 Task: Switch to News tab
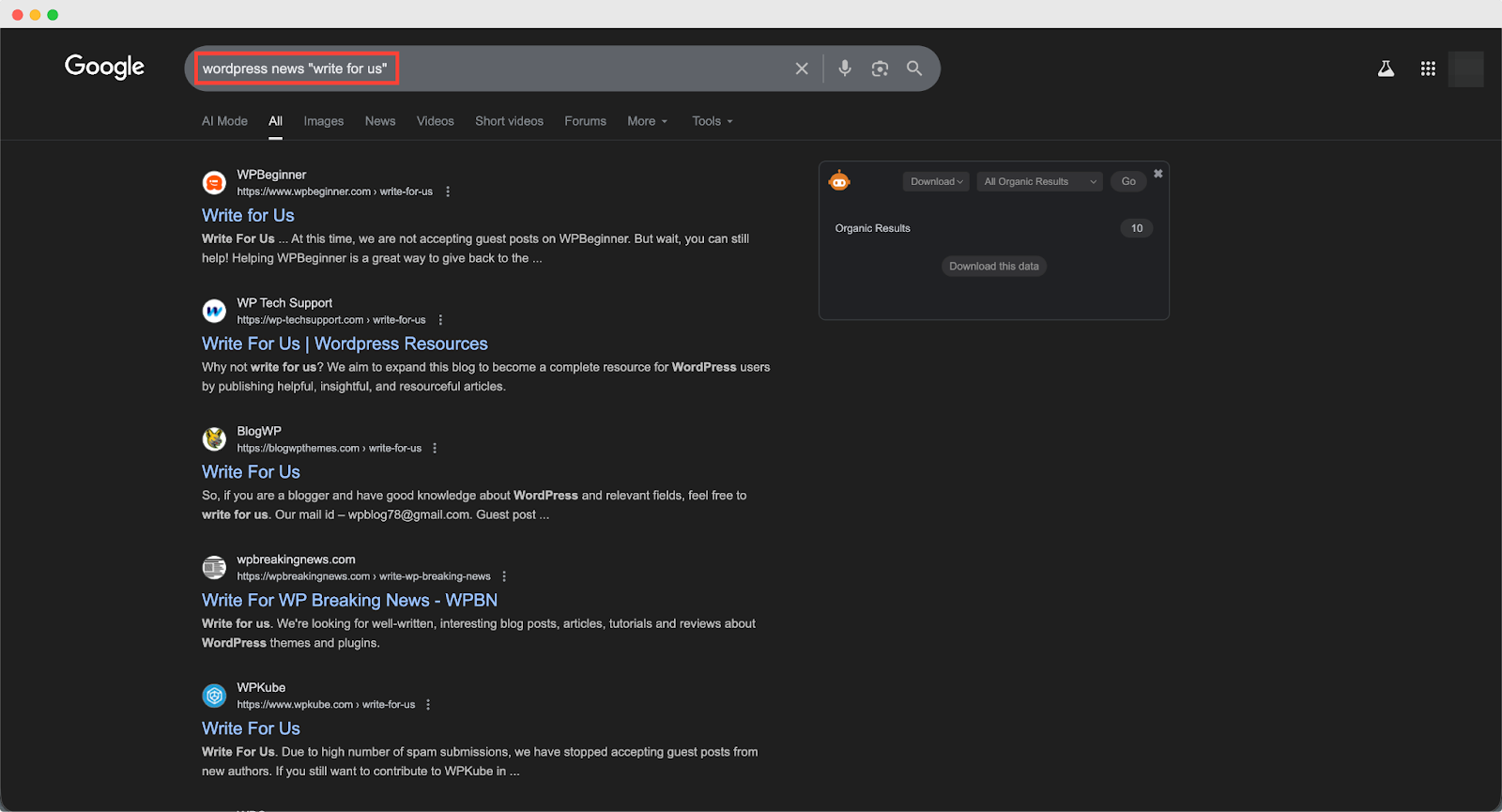380,121
